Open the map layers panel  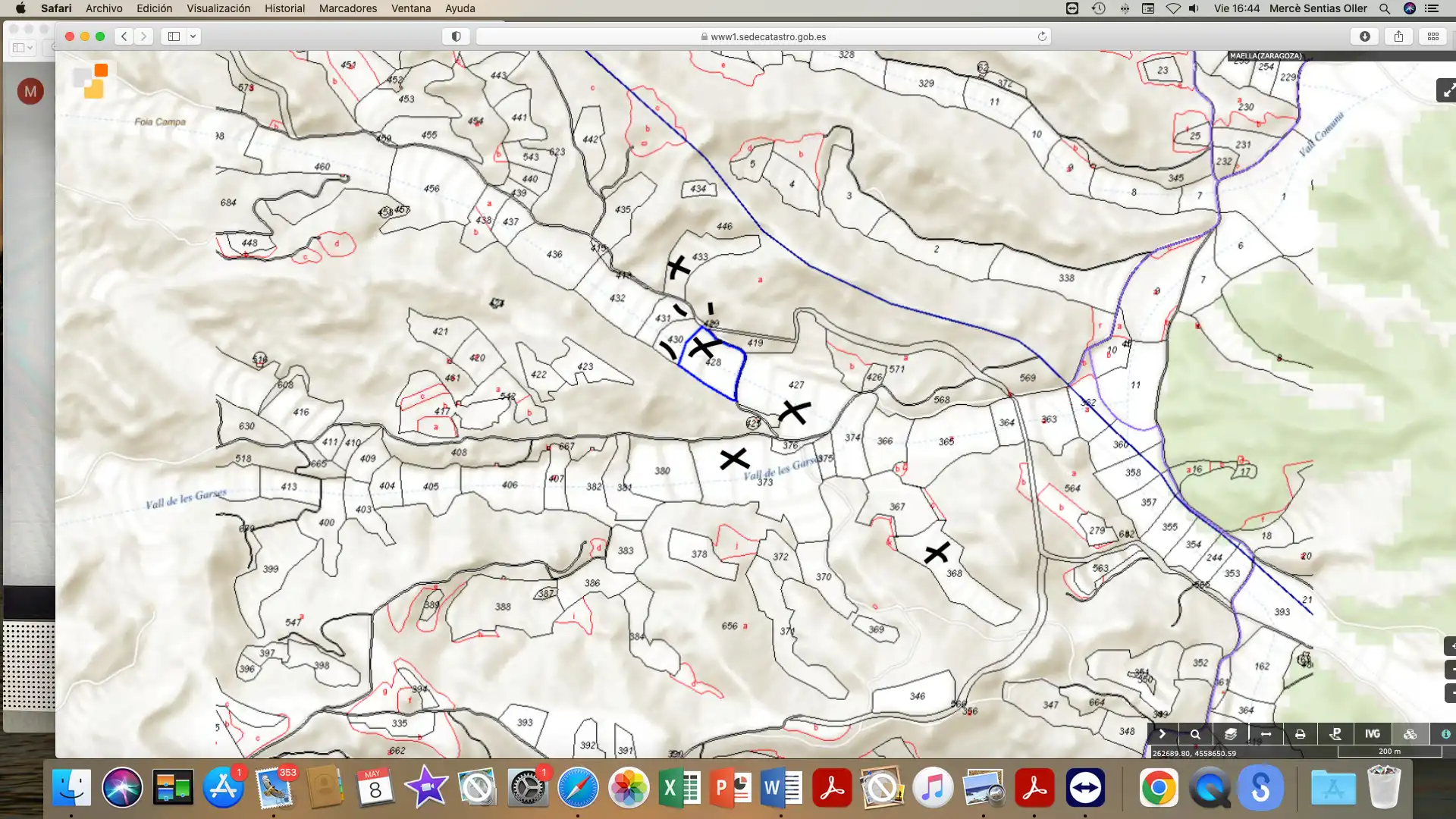pyautogui.click(x=1231, y=734)
